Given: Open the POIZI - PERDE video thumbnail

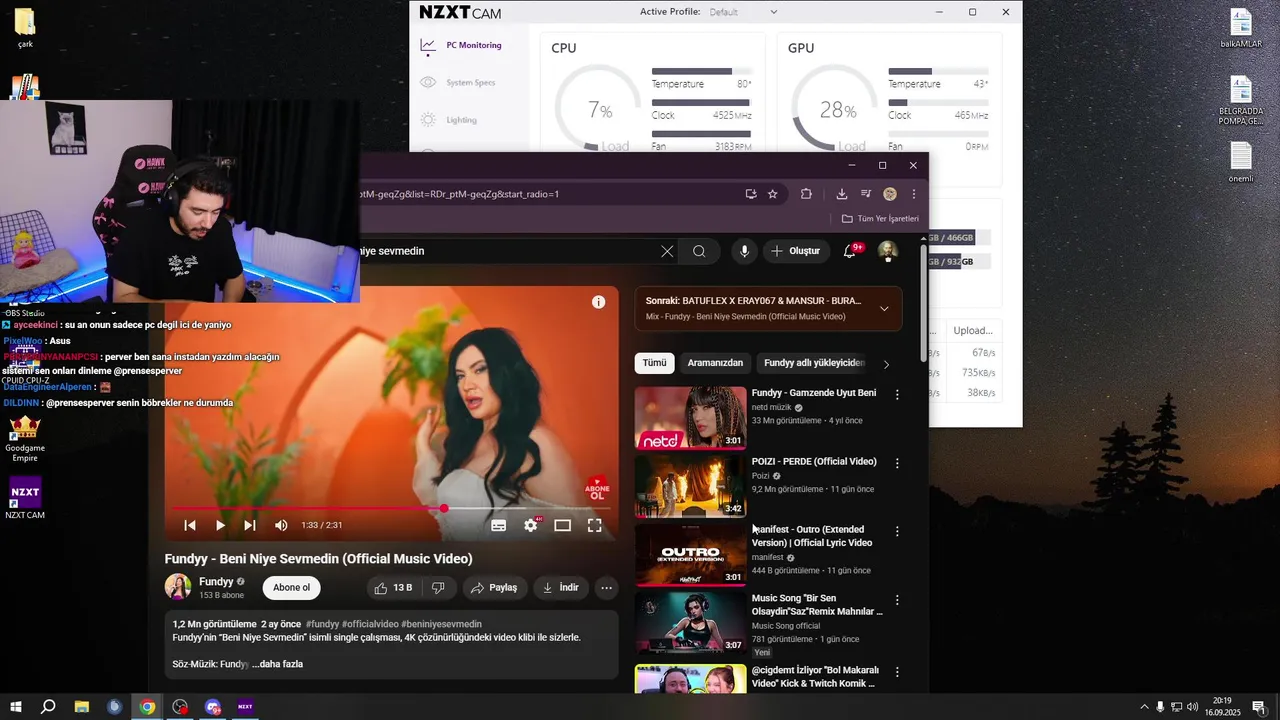Looking at the screenshot, I should tap(690, 486).
